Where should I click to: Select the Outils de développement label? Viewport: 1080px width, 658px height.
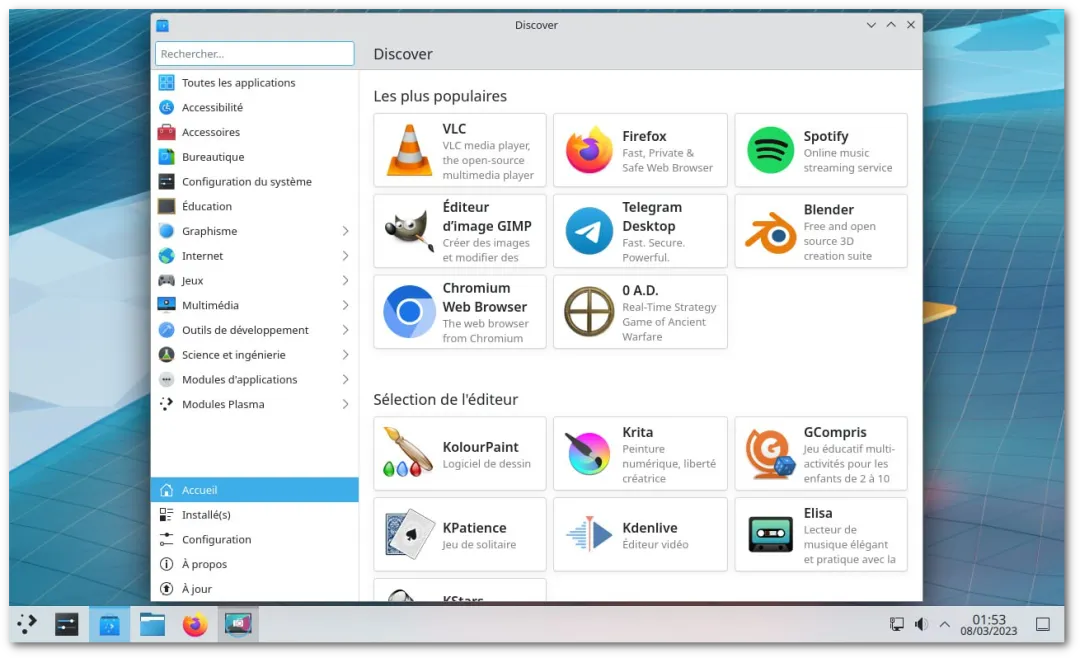[245, 331]
